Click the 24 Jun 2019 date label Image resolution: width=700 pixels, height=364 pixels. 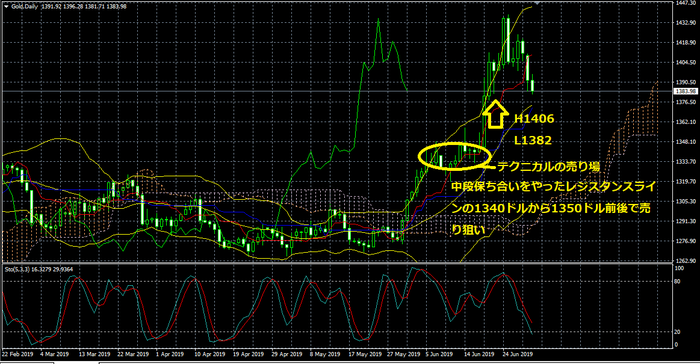[x=518, y=354]
